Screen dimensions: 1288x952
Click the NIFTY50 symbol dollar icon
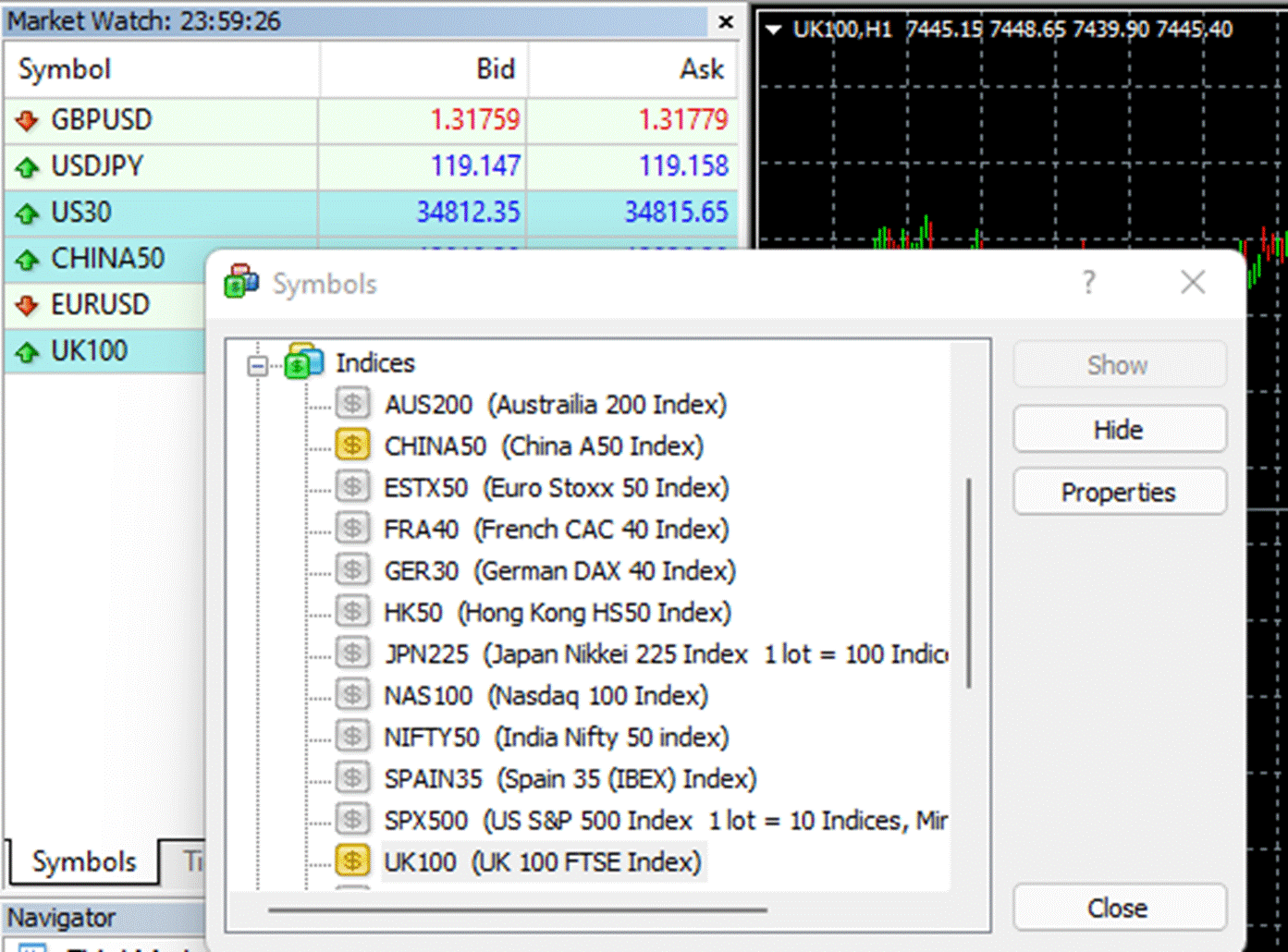coord(352,737)
